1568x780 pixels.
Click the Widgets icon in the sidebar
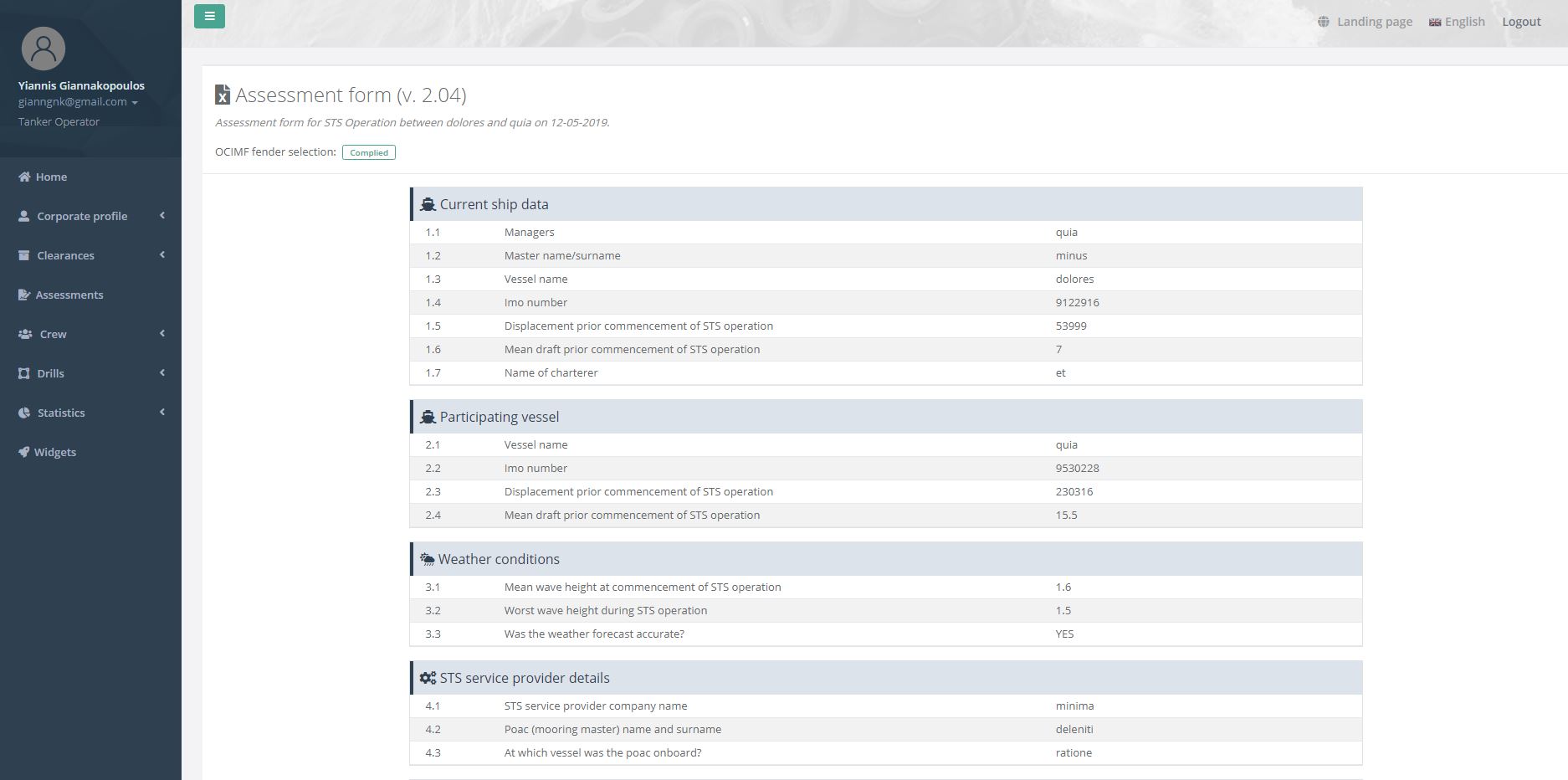[23, 452]
